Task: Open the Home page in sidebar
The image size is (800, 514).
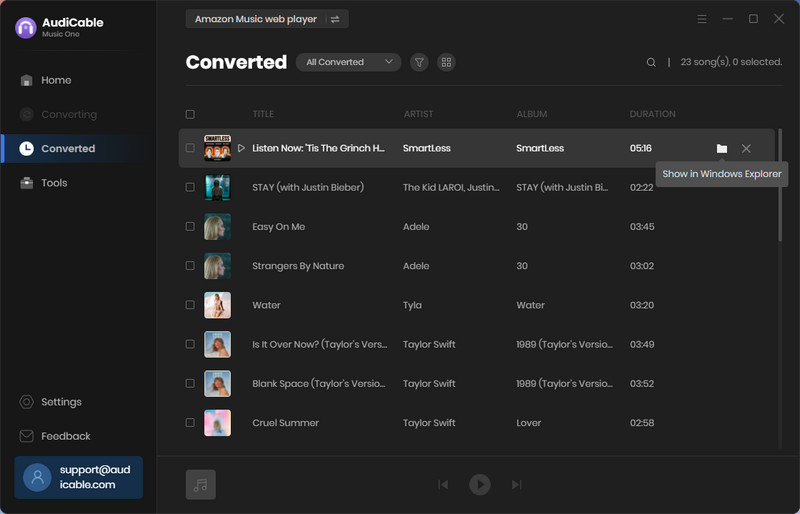Action: pyautogui.click(x=46, y=80)
